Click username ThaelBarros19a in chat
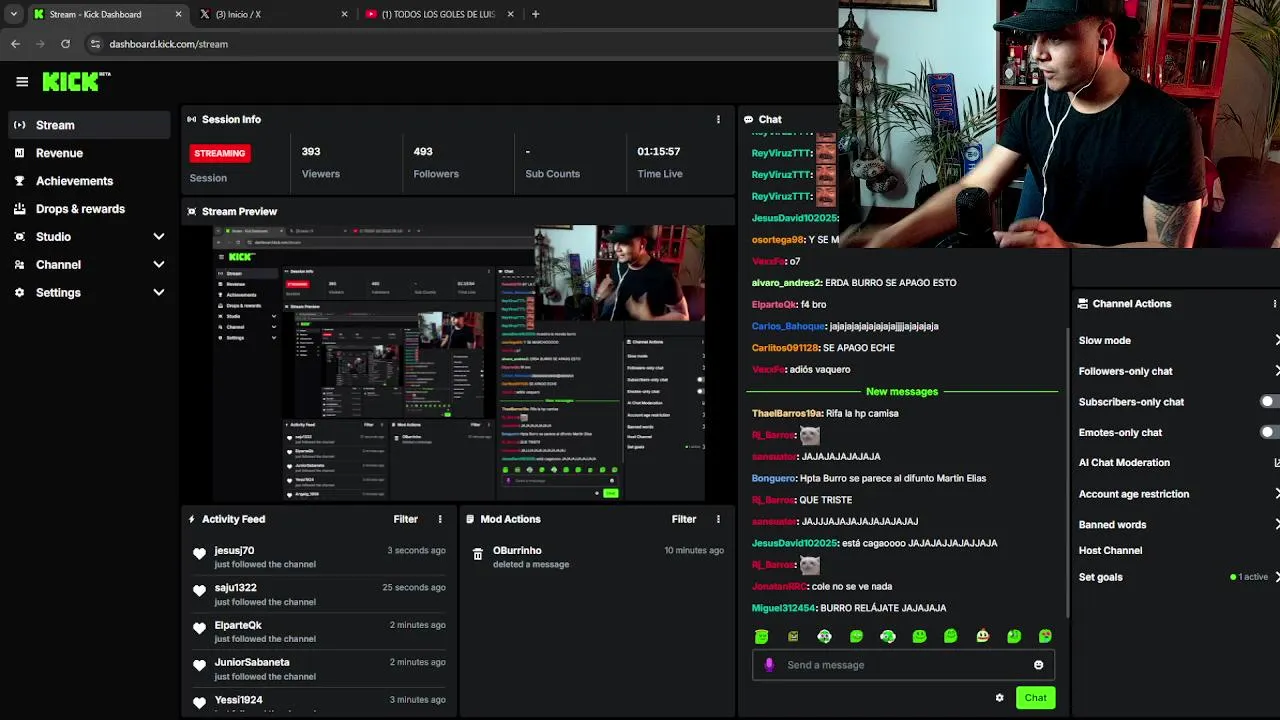Image resolution: width=1280 pixels, height=720 pixels. pos(787,413)
